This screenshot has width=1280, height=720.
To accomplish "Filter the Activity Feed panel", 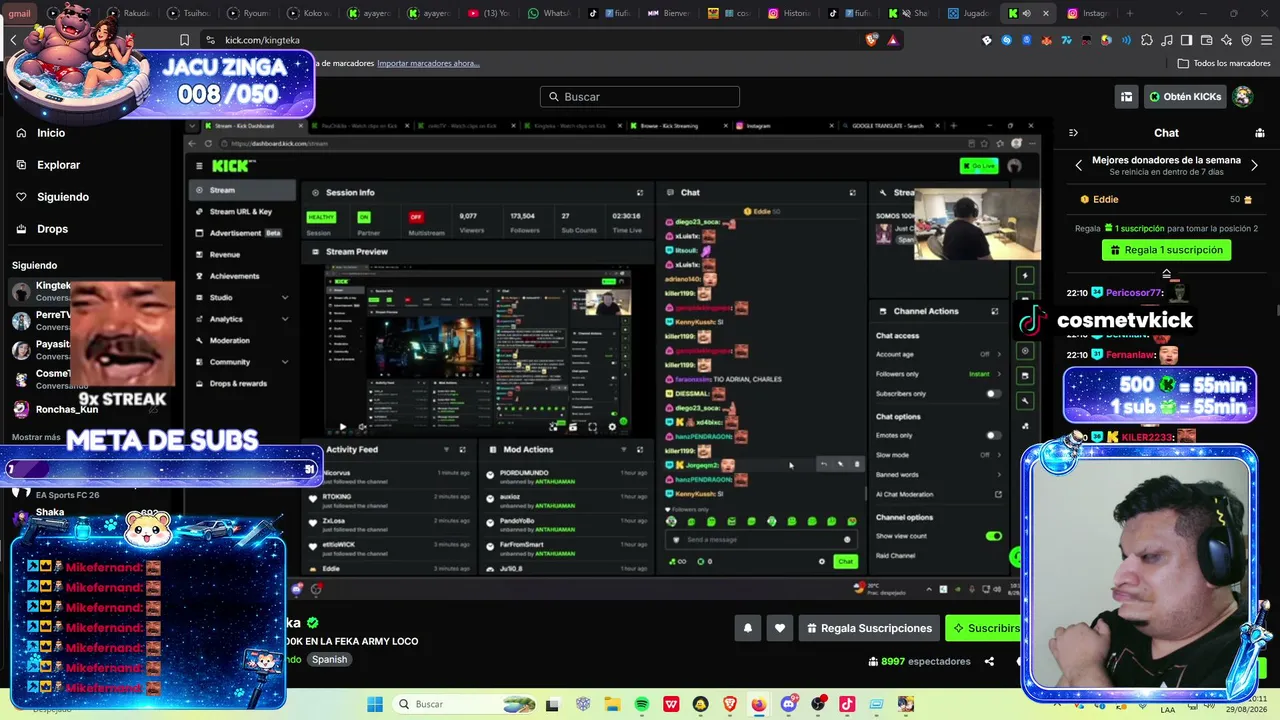I will point(445,450).
